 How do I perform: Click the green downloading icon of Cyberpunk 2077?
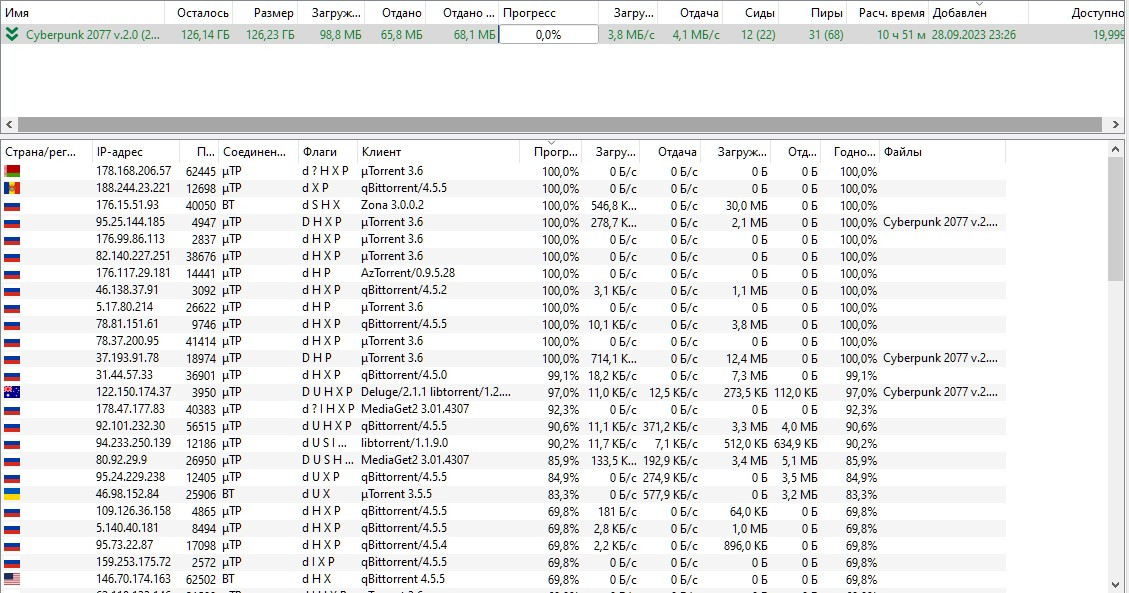pyautogui.click(x=12, y=34)
